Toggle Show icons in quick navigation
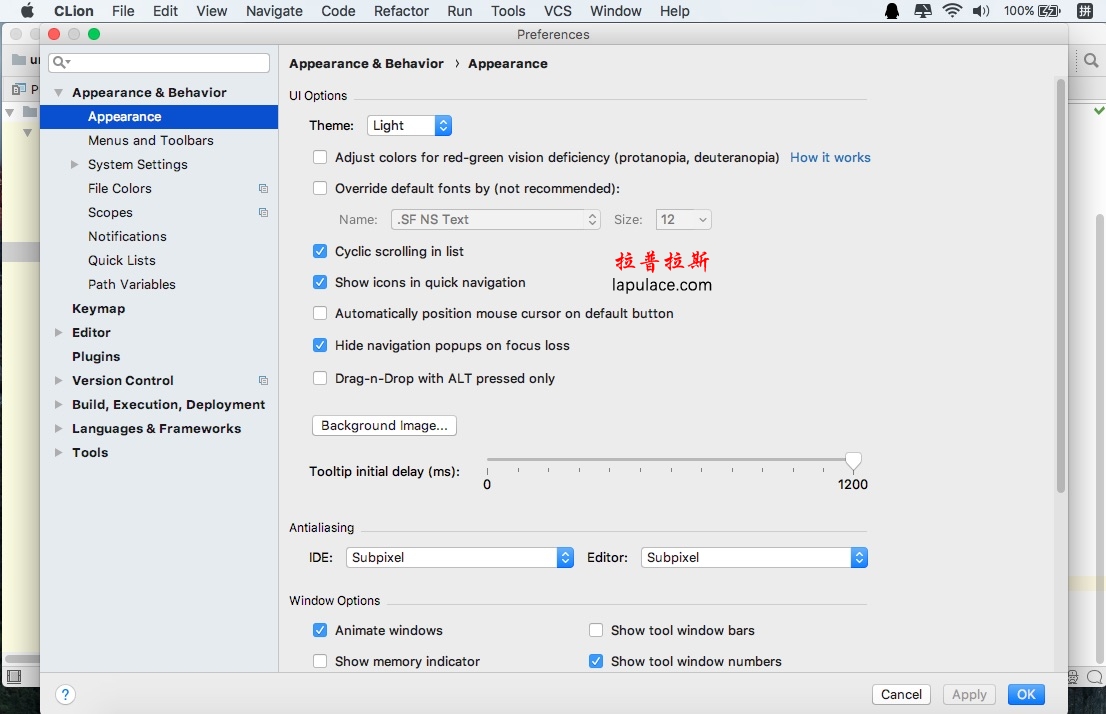Viewport: 1106px width, 714px height. click(320, 282)
